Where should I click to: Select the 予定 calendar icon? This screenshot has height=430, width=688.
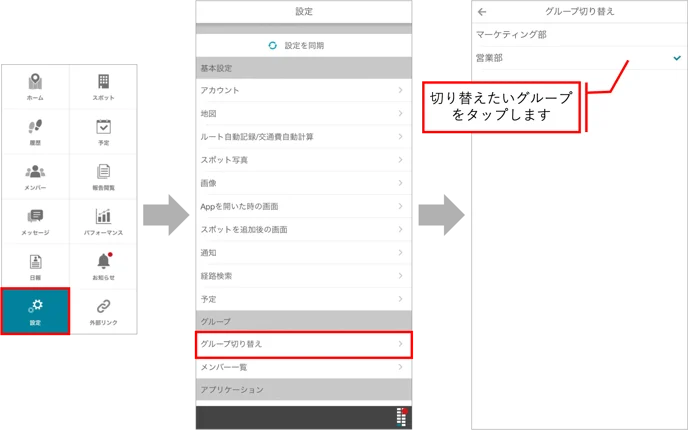coord(103,126)
